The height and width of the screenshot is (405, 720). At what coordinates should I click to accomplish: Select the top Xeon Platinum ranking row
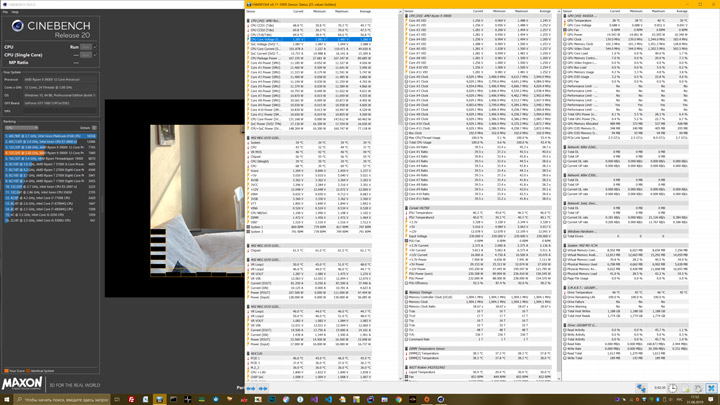pyautogui.click(x=51, y=136)
